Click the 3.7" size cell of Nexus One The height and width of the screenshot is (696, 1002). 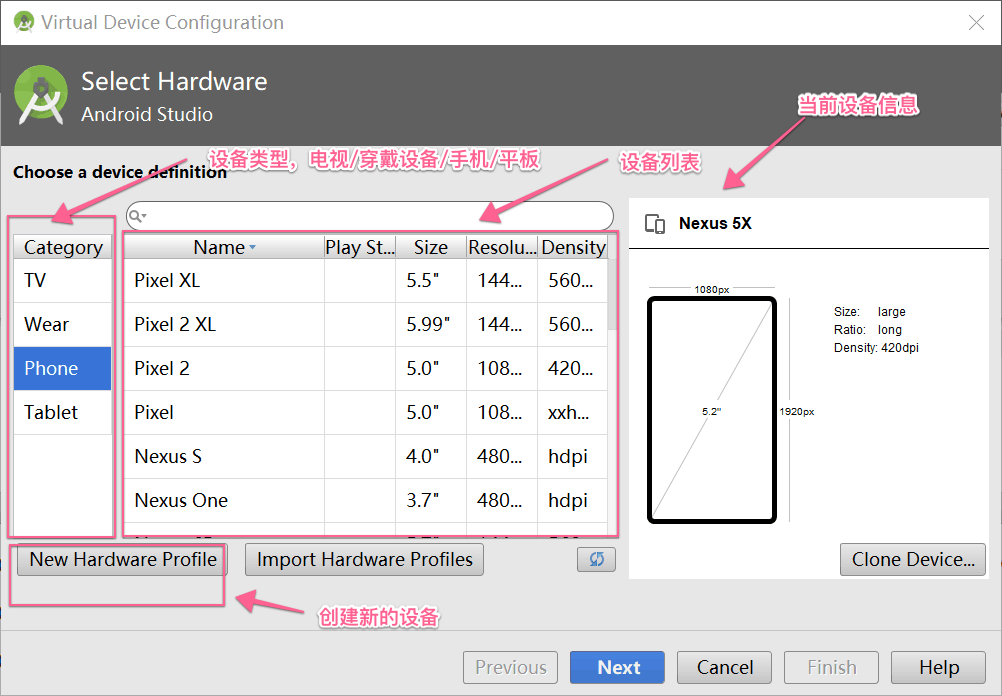point(431,501)
